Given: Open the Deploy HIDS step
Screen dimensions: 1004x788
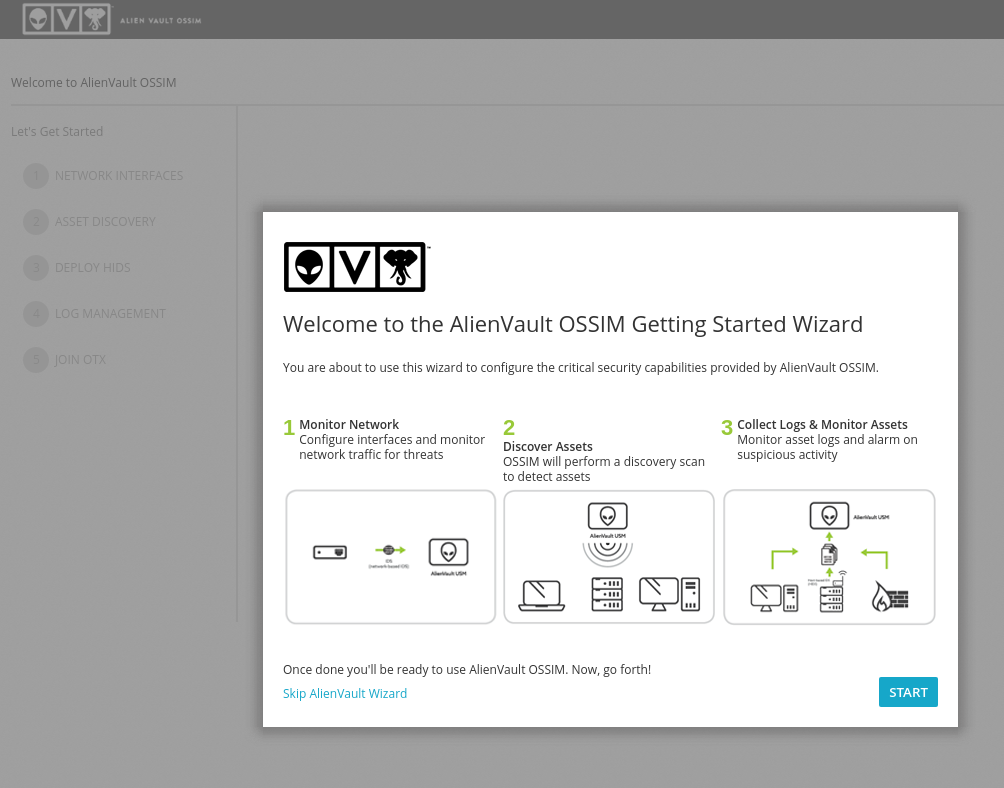Looking at the screenshot, I should point(92,268).
